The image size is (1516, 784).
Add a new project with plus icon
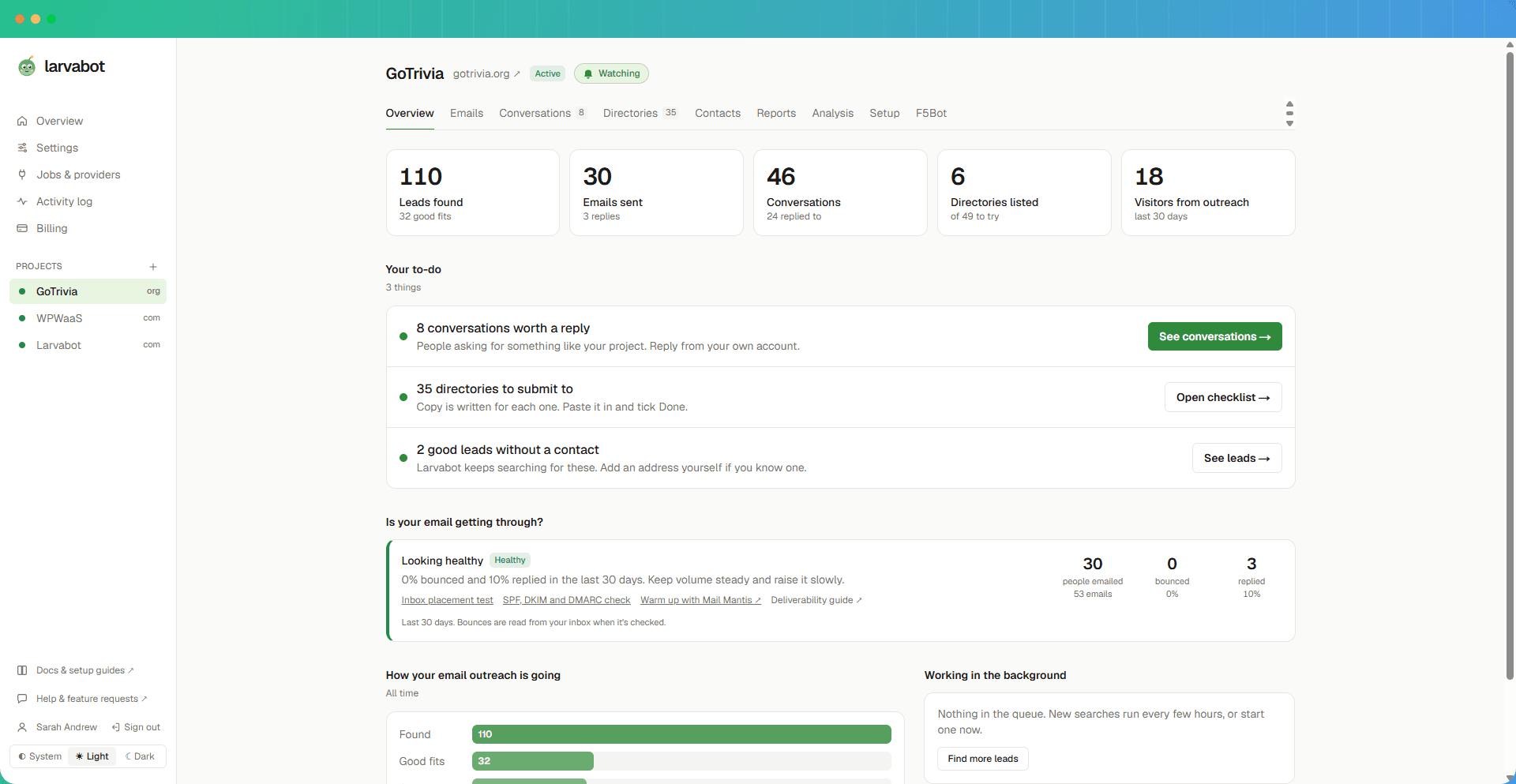click(153, 267)
